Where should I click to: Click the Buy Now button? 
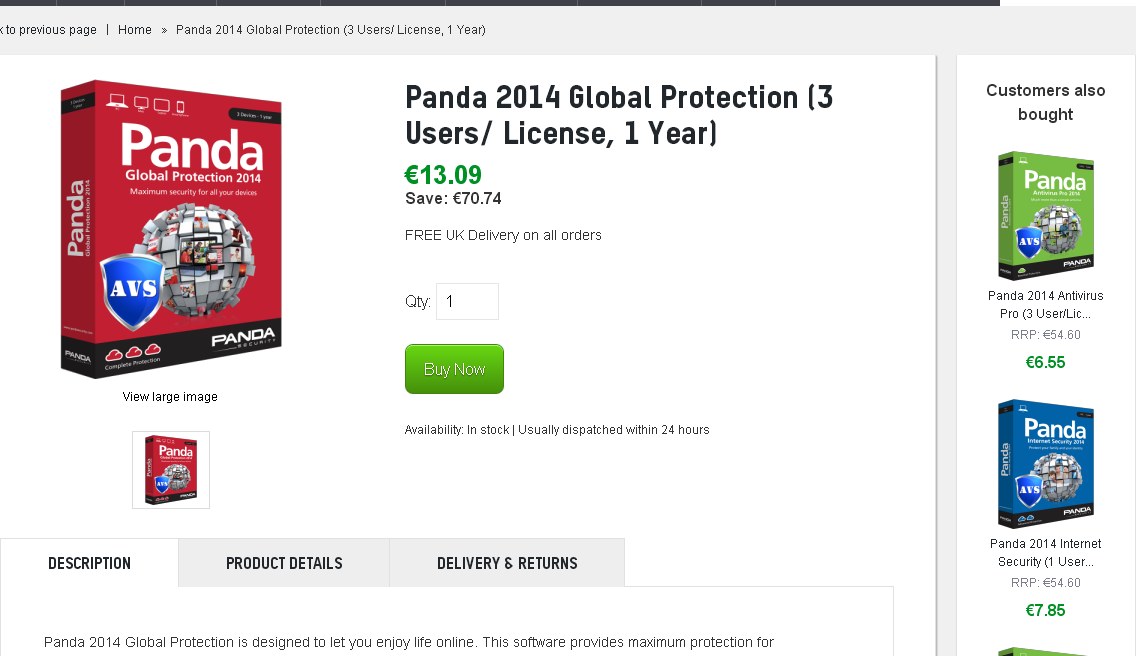pos(454,368)
